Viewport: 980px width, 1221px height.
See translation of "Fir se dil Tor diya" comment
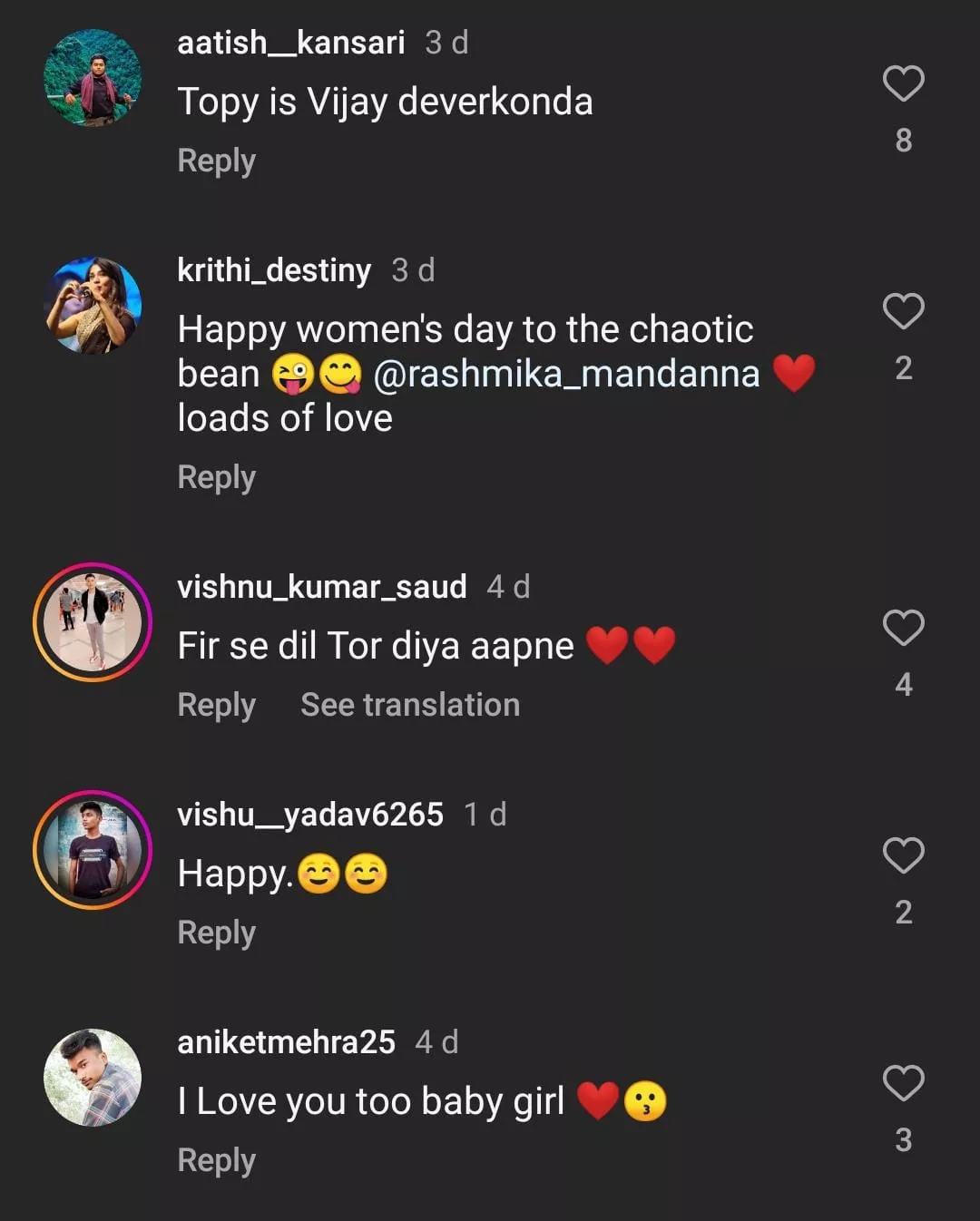pos(410,705)
